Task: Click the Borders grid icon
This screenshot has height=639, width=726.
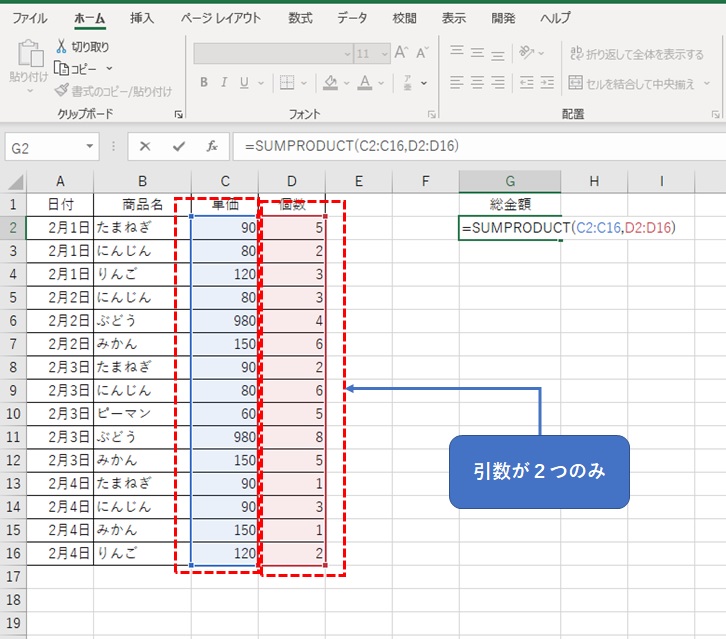Action: (287, 83)
